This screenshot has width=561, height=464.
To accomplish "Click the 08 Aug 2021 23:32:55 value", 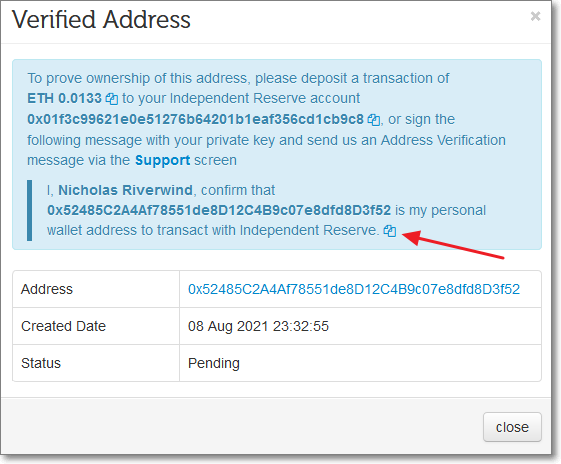I will coord(258,326).
